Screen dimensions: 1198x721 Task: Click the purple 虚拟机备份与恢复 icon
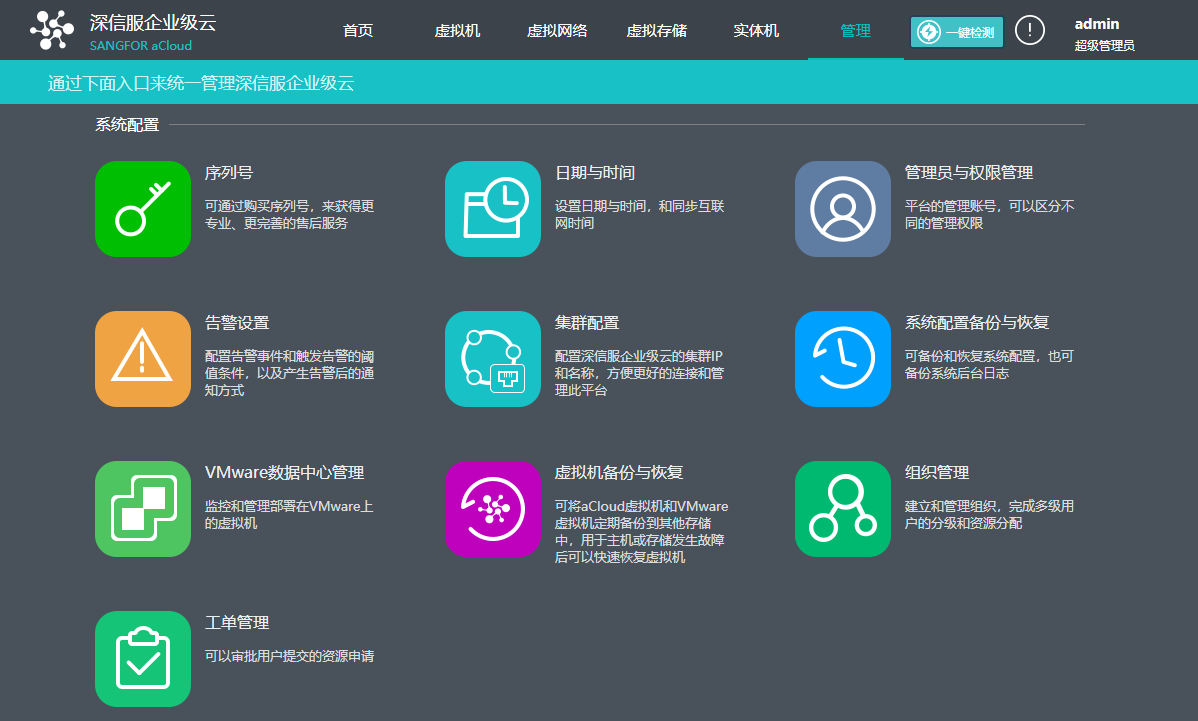(493, 509)
